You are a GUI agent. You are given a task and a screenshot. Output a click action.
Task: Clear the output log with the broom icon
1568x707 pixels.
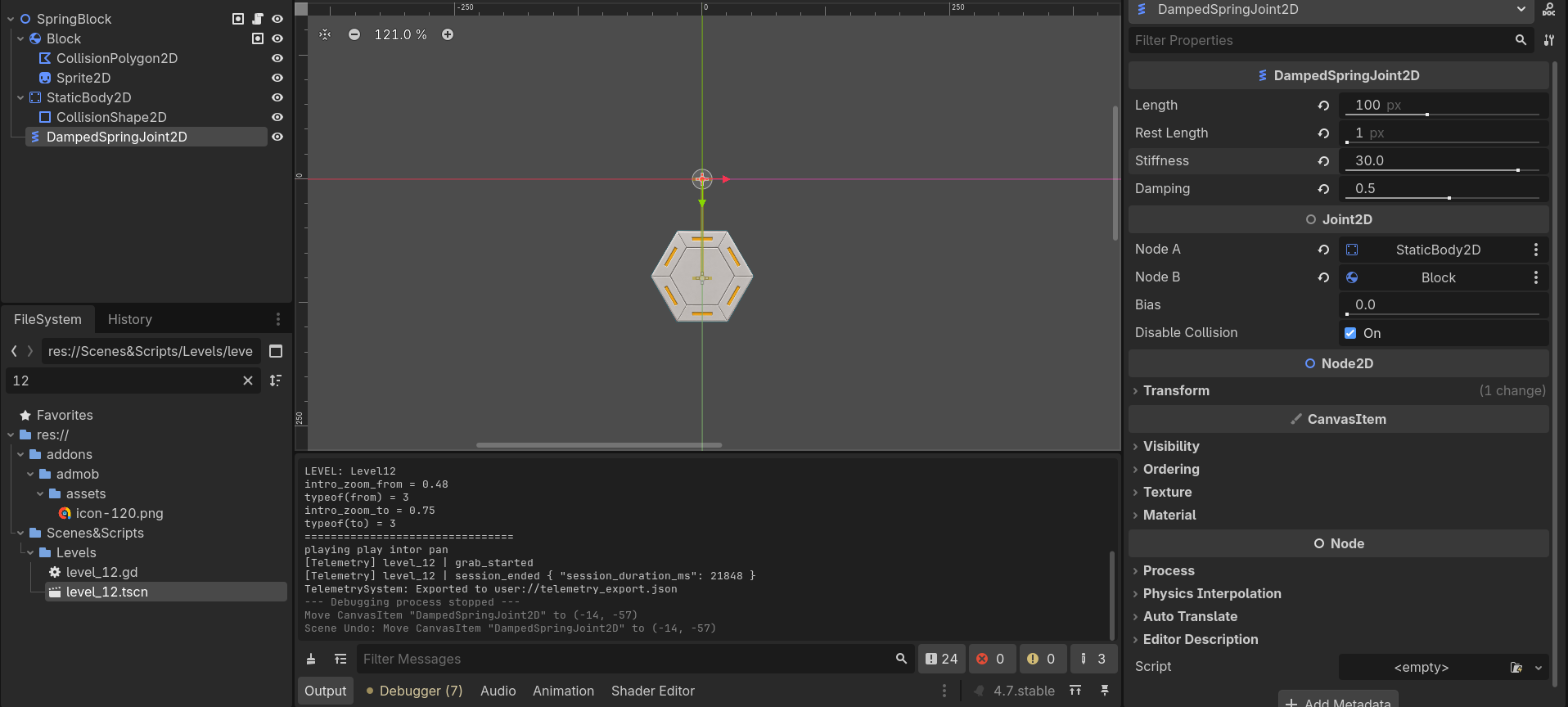coord(311,659)
